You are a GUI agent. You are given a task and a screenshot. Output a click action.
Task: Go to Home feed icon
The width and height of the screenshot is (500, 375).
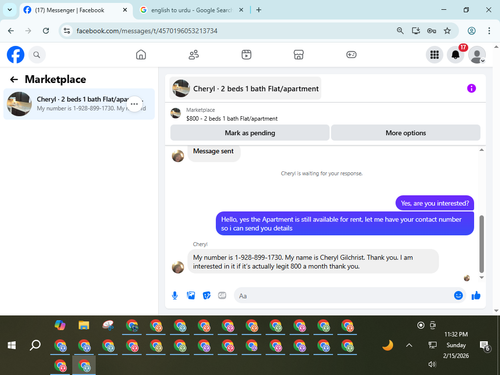tap(141, 55)
